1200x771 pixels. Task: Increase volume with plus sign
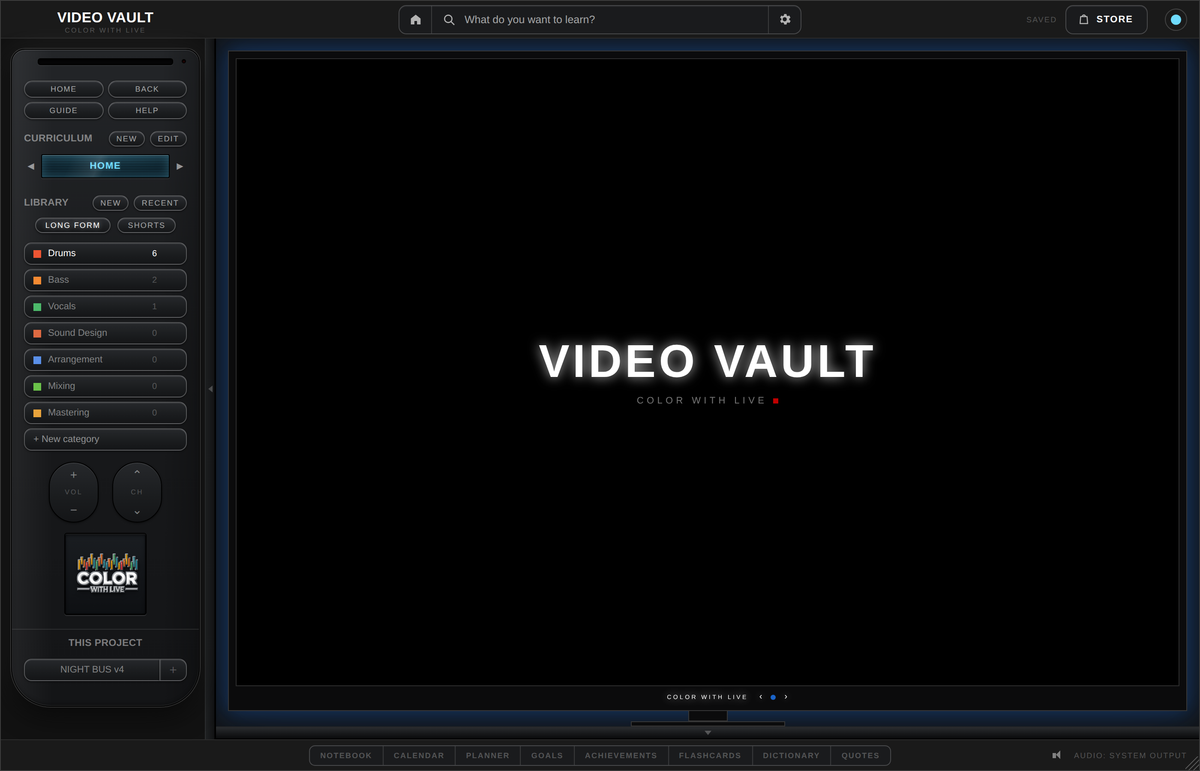[74, 475]
